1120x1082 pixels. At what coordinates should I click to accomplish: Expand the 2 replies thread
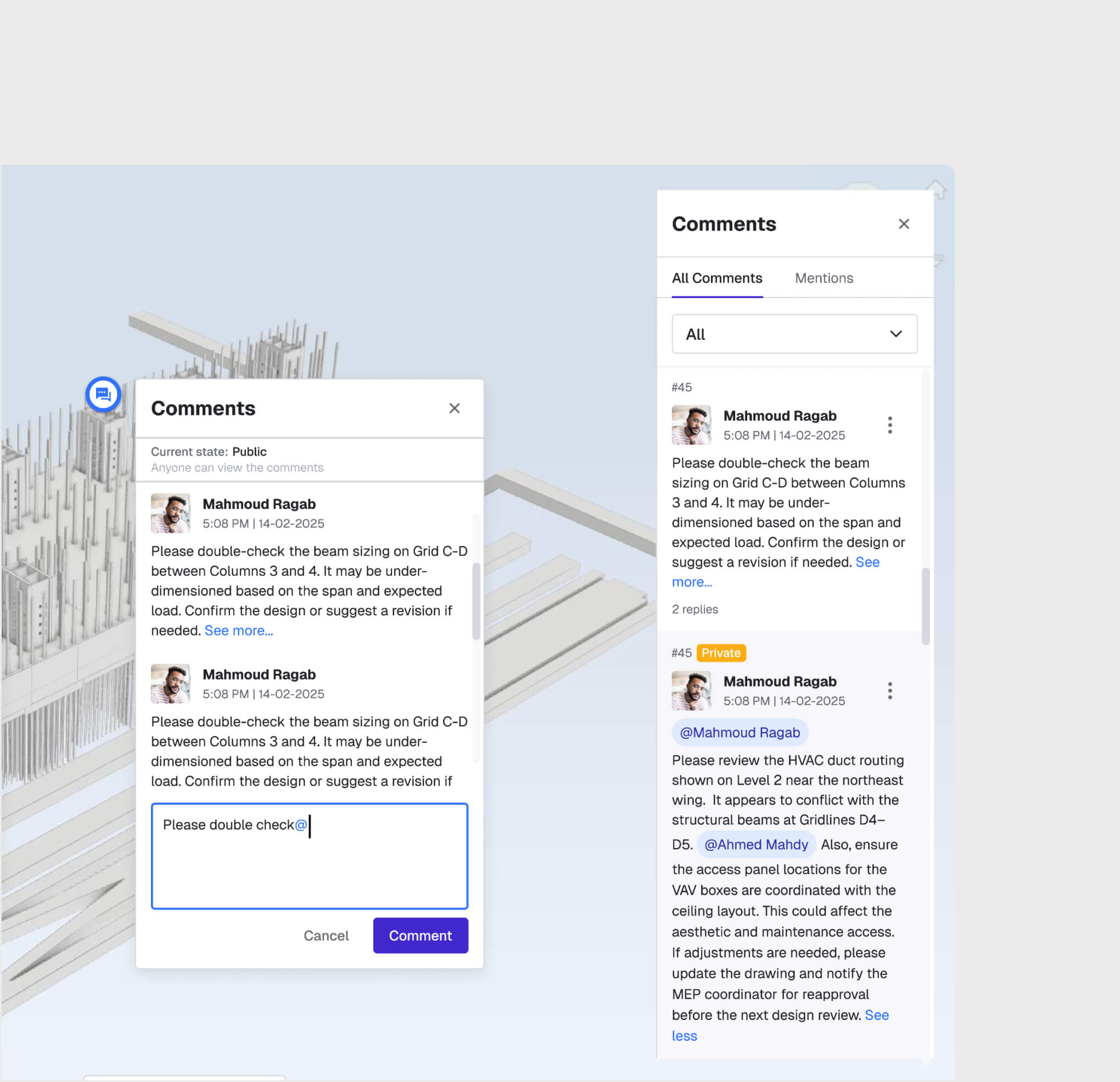tap(695, 609)
